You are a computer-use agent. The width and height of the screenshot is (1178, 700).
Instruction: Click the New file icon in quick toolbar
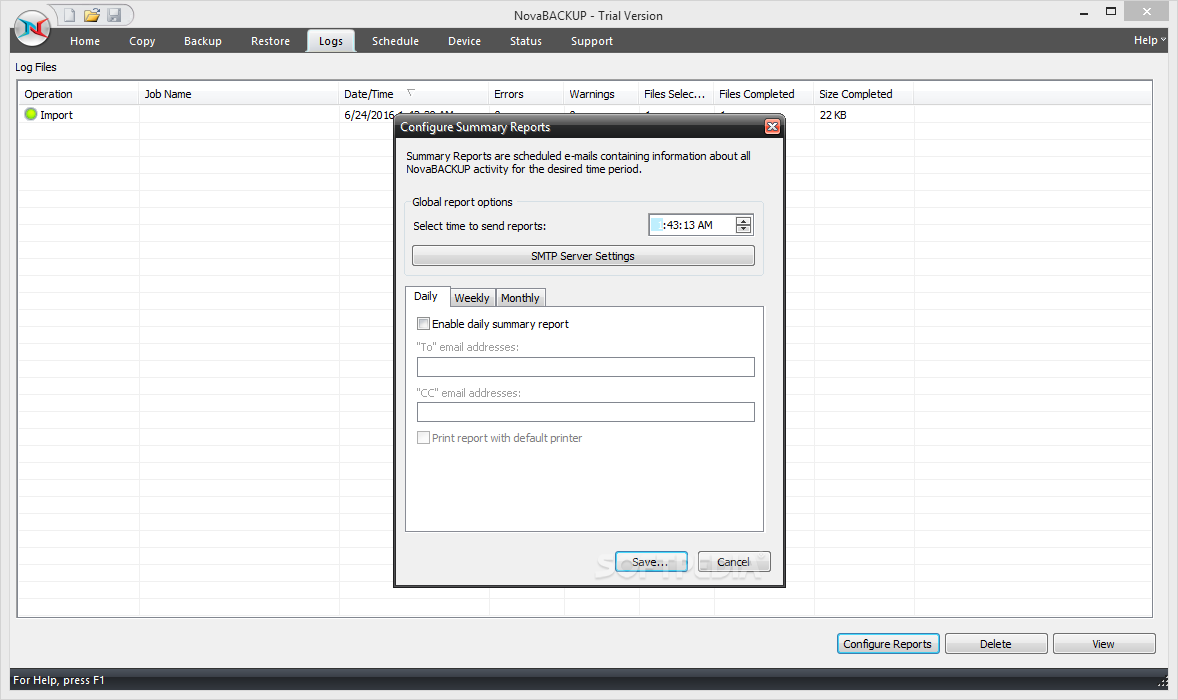(69, 15)
